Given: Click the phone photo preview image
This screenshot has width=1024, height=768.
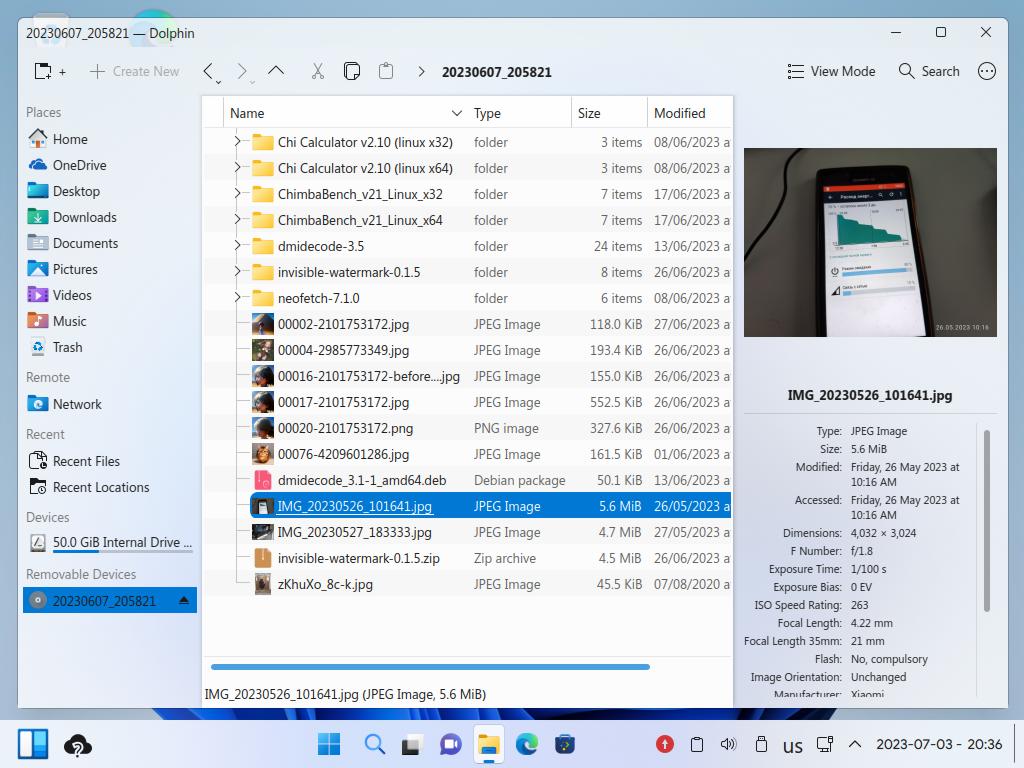Looking at the screenshot, I should pyautogui.click(x=870, y=242).
